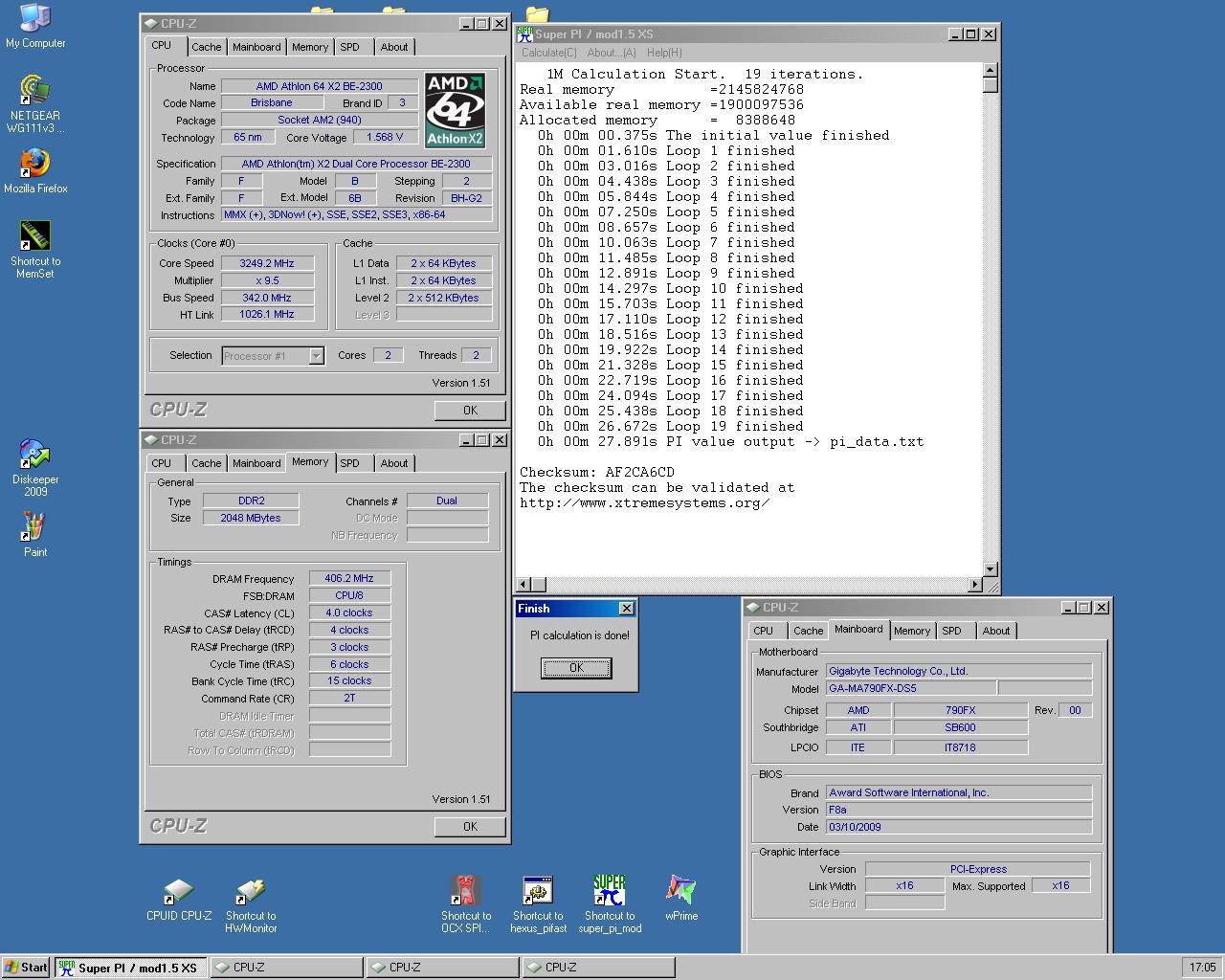Viewport: 1225px width, 980px height.
Task: Click the system tray clock
Action: [1202, 968]
